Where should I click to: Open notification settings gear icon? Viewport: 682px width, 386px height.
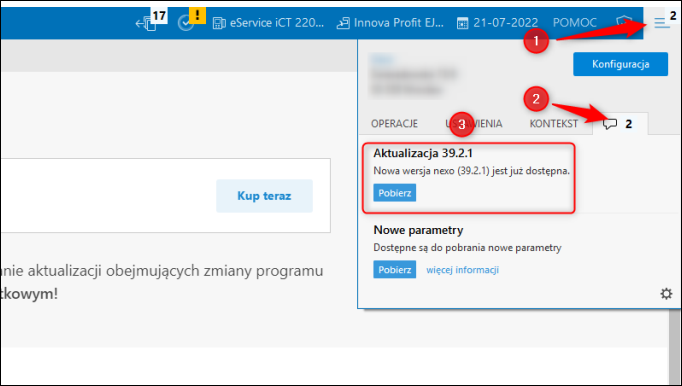pyautogui.click(x=666, y=294)
